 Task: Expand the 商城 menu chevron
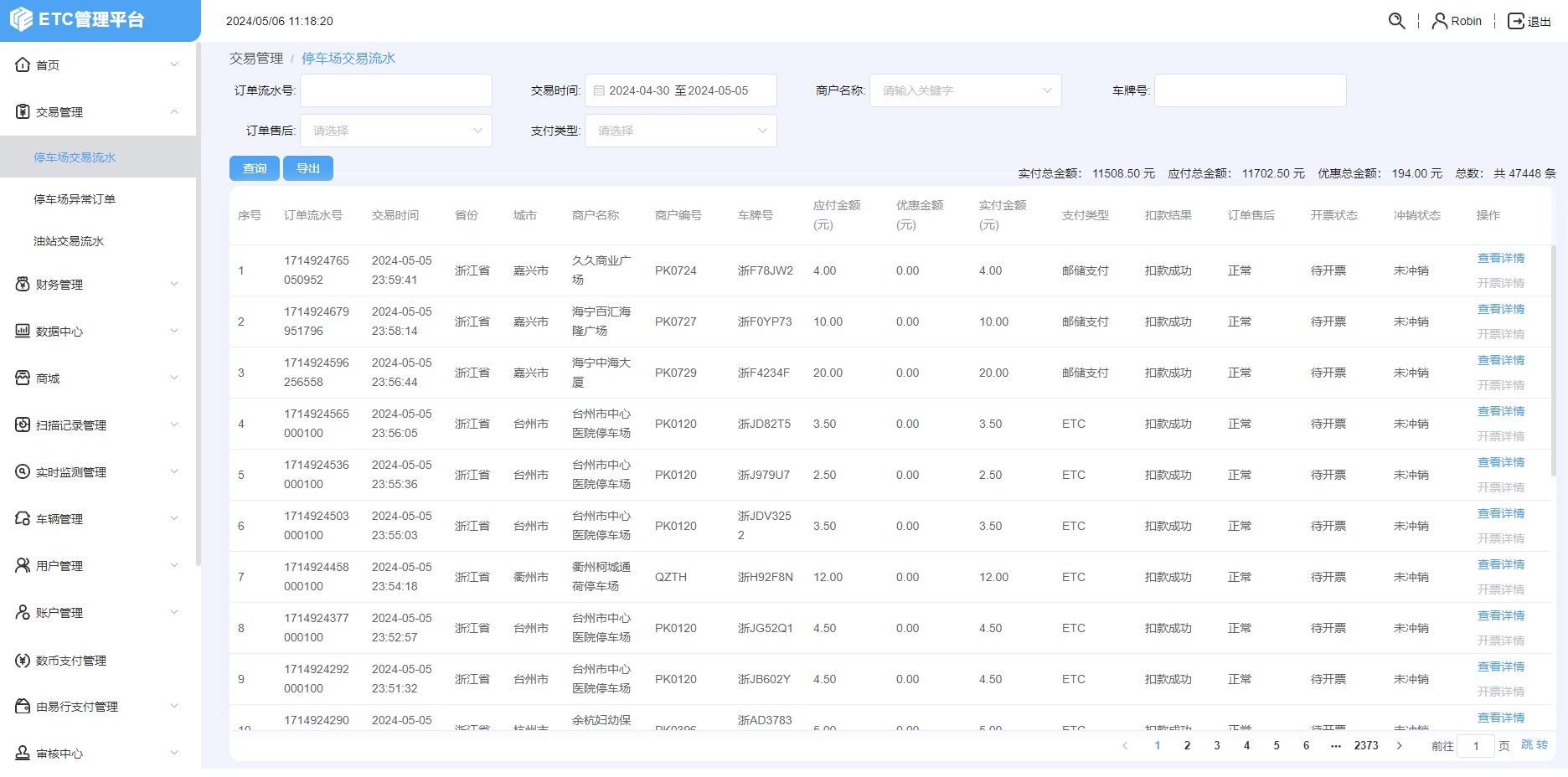(174, 378)
